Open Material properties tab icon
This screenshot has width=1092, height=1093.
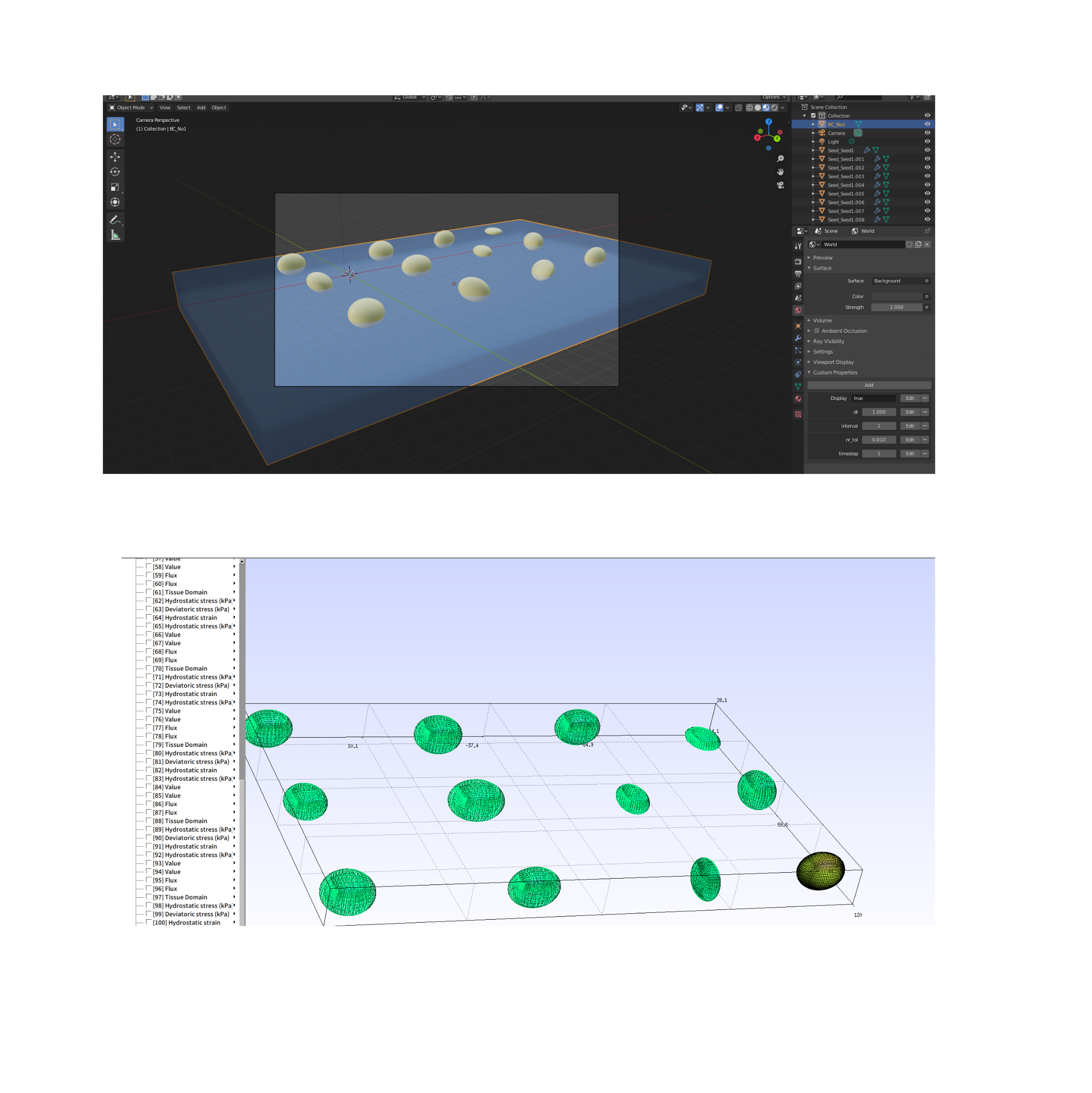(798, 399)
